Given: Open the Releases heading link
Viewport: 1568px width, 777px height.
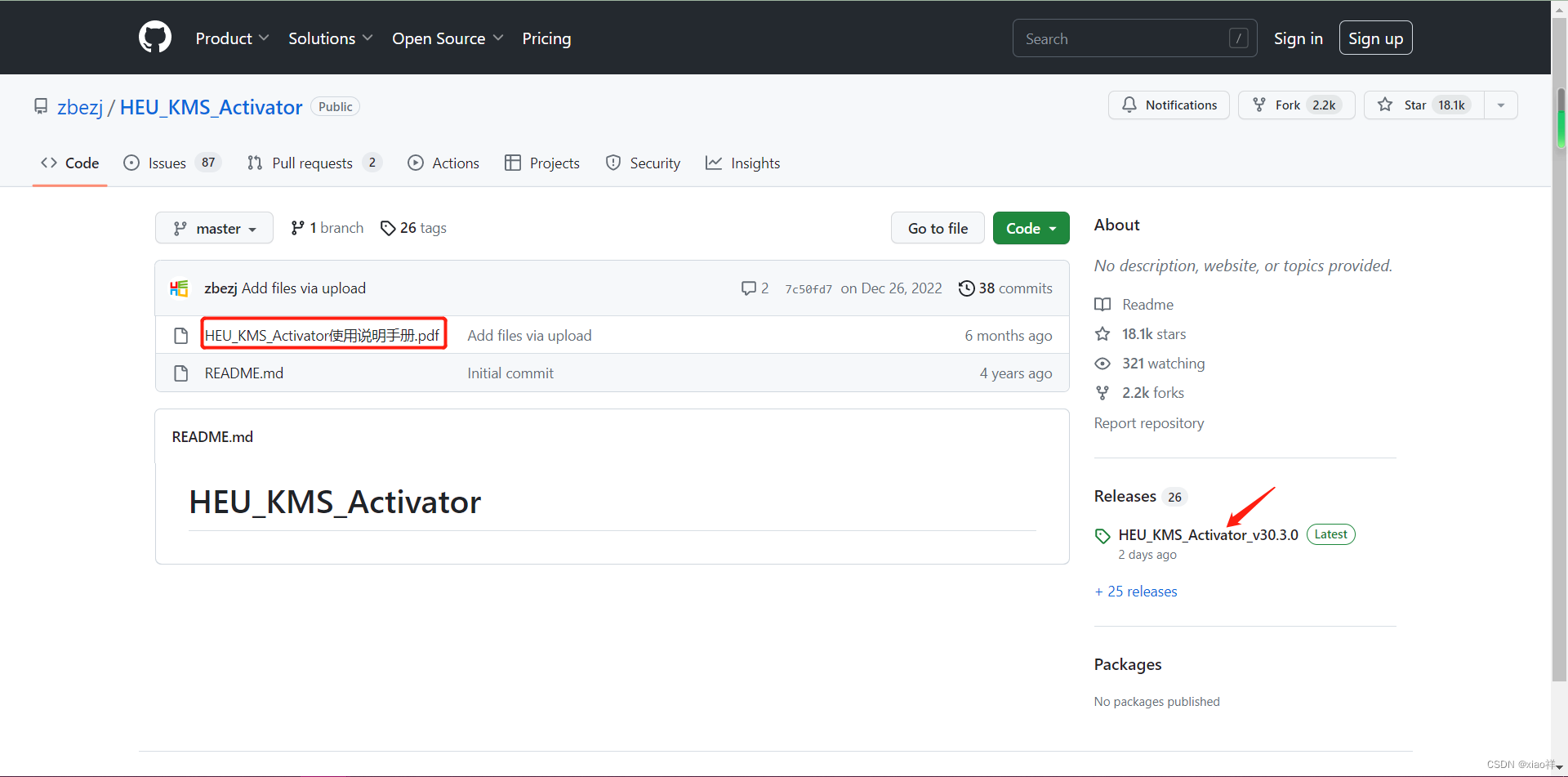Looking at the screenshot, I should (x=1125, y=497).
